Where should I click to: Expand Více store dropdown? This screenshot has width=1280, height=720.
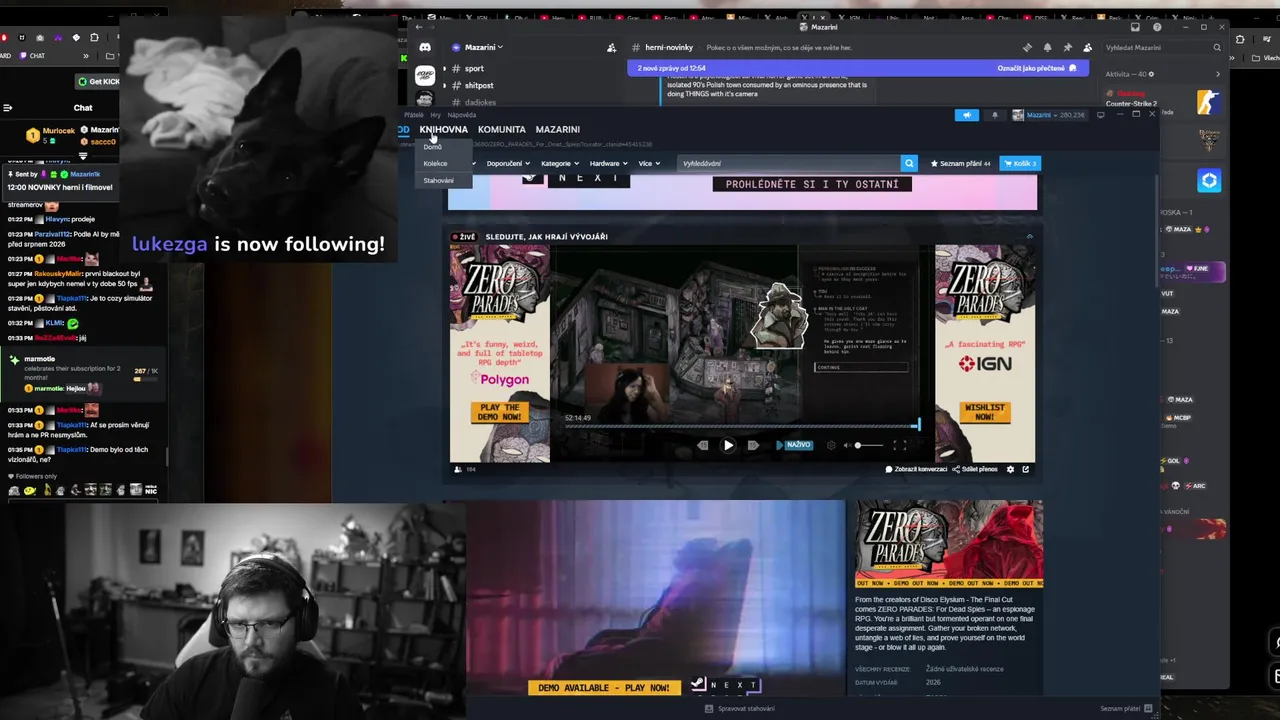tap(649, 163)
